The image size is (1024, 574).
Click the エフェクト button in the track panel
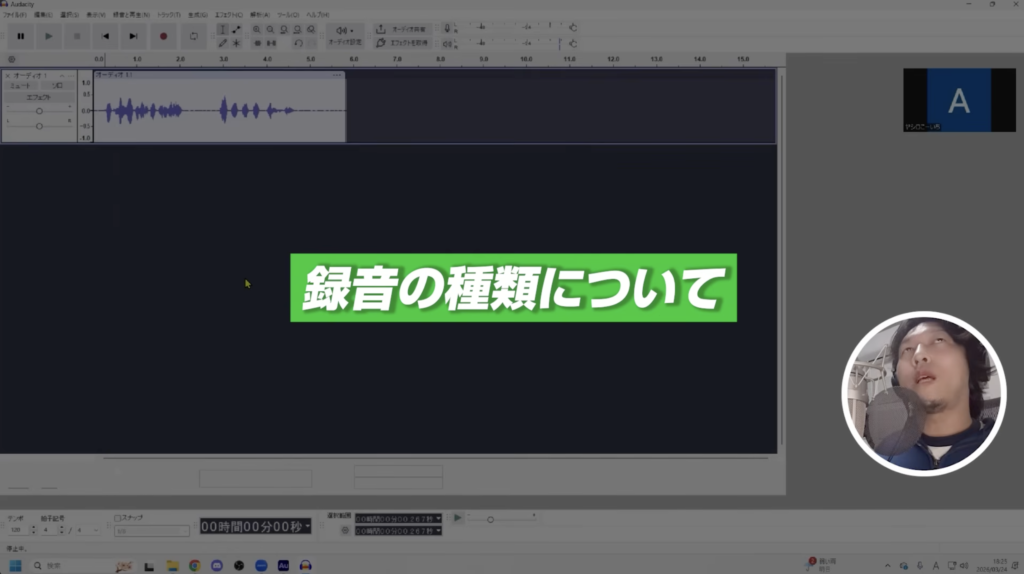pyautogui.click(x=38, y=97)
